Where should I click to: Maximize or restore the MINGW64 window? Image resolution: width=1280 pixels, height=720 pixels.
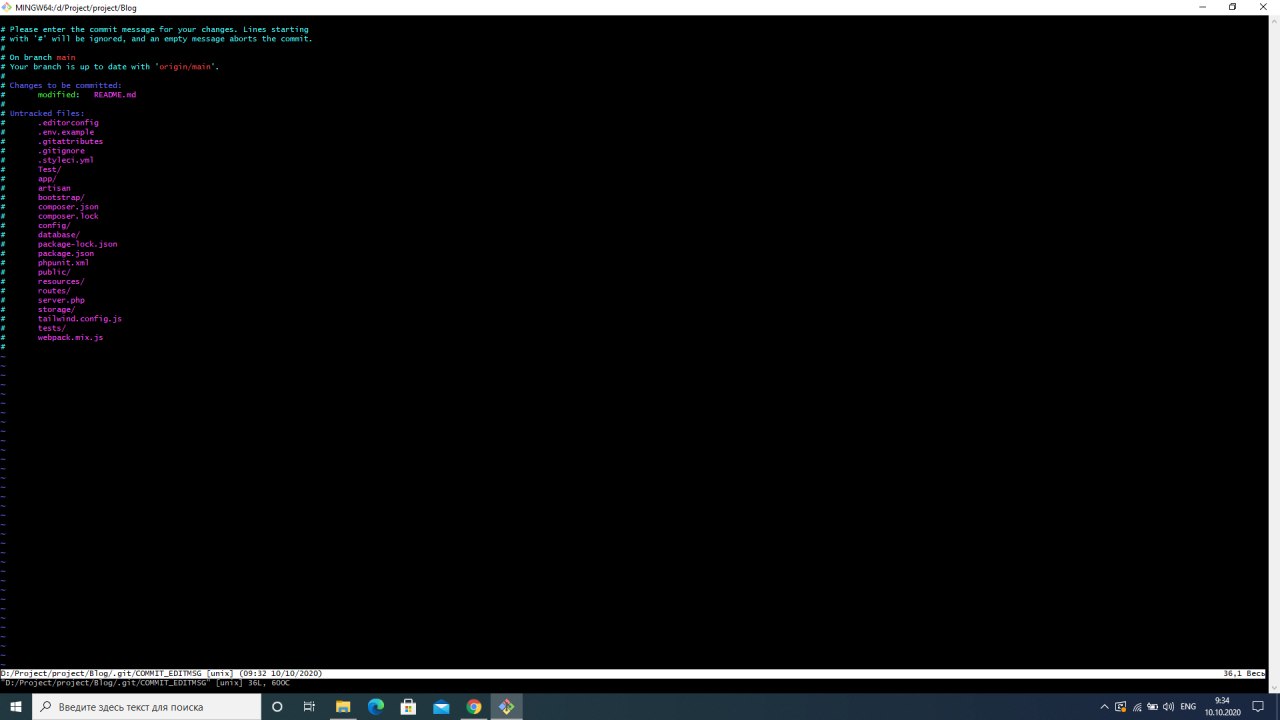tap(1232, 7)
